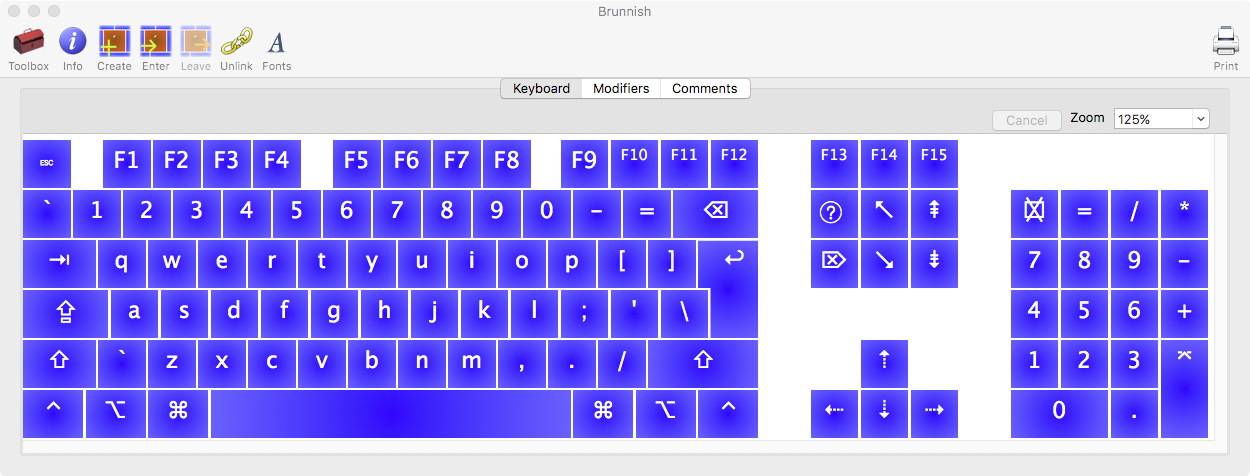Switch to the Modifiers tab
The width and height of the screenshot is (1250, 476).
pyautogui.click(x=620, y=89)
